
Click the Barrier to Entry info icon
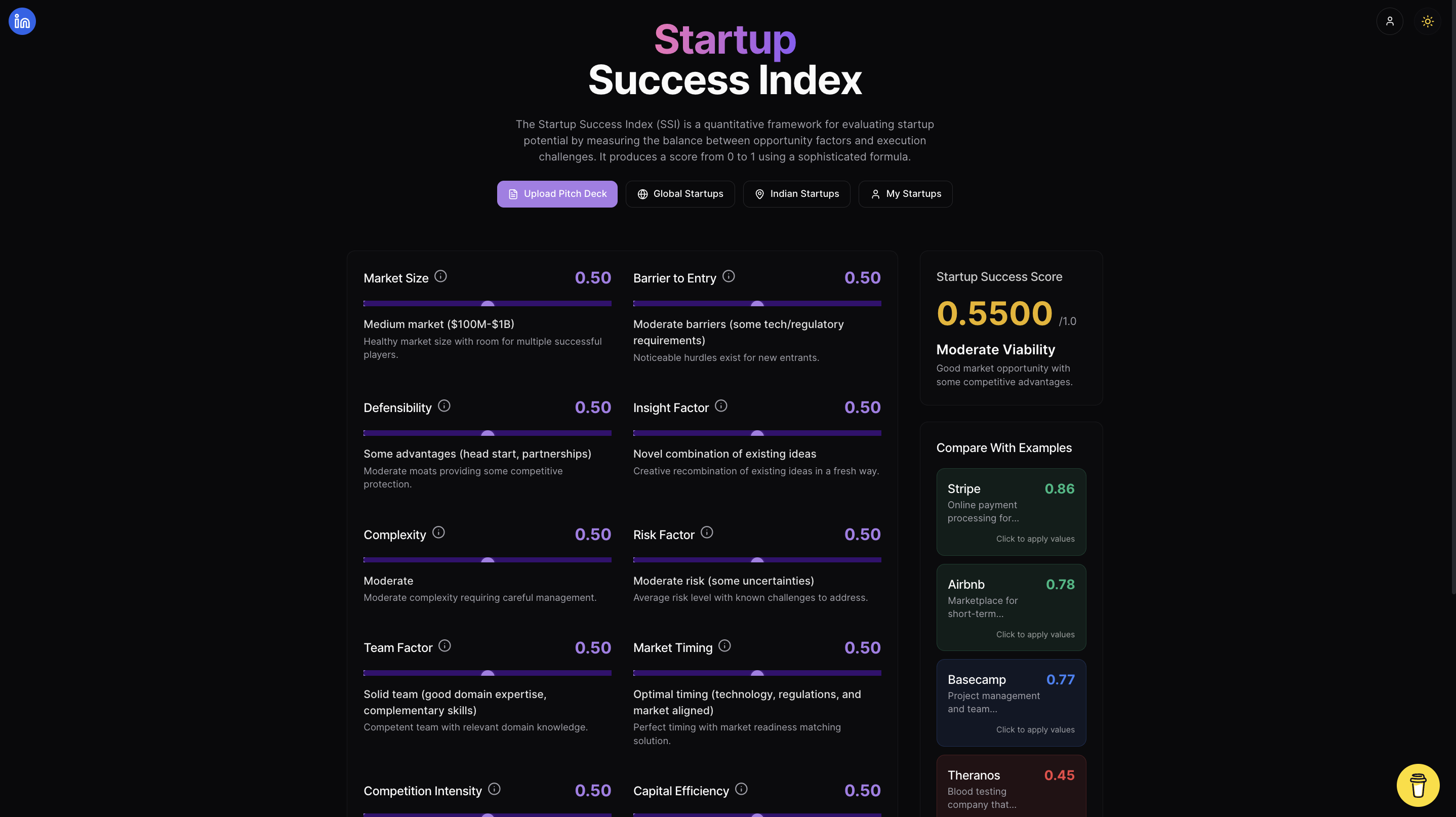pos(729,276)
